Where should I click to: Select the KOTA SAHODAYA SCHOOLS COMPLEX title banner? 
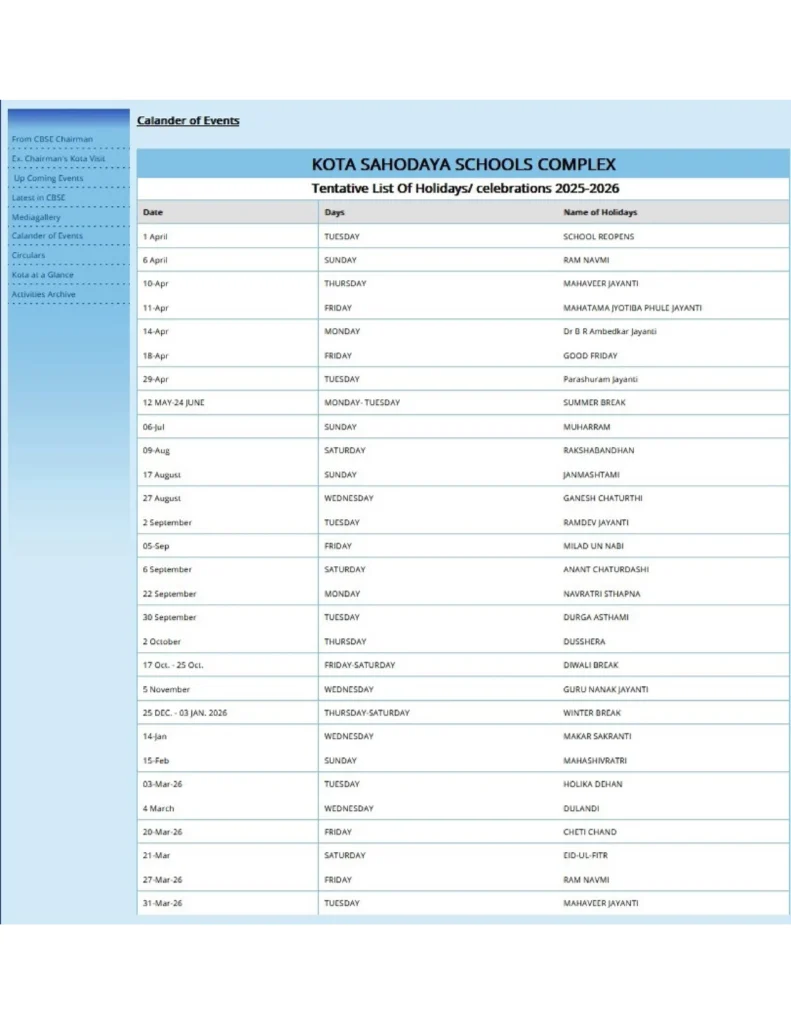463,165
